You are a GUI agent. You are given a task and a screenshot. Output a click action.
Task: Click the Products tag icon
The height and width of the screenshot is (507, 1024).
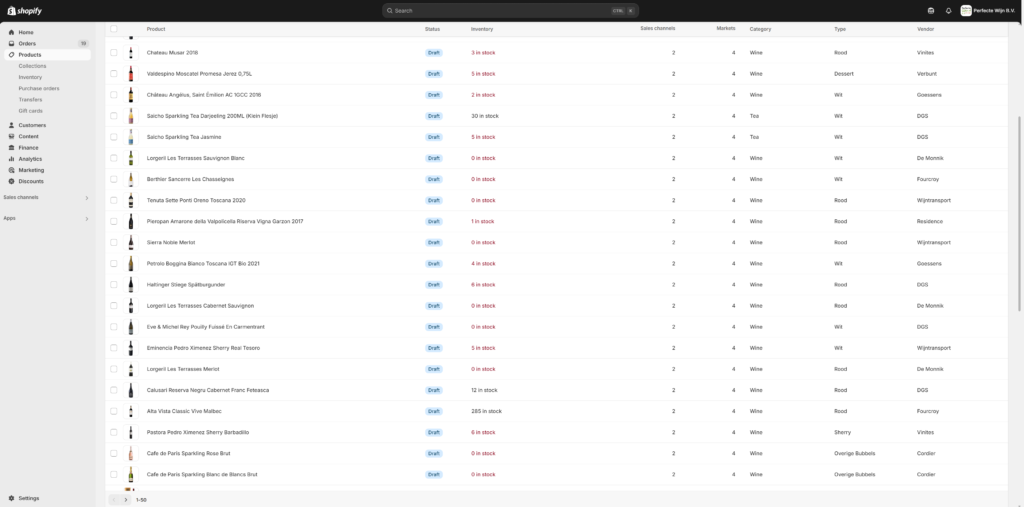(x=11, y=55)
